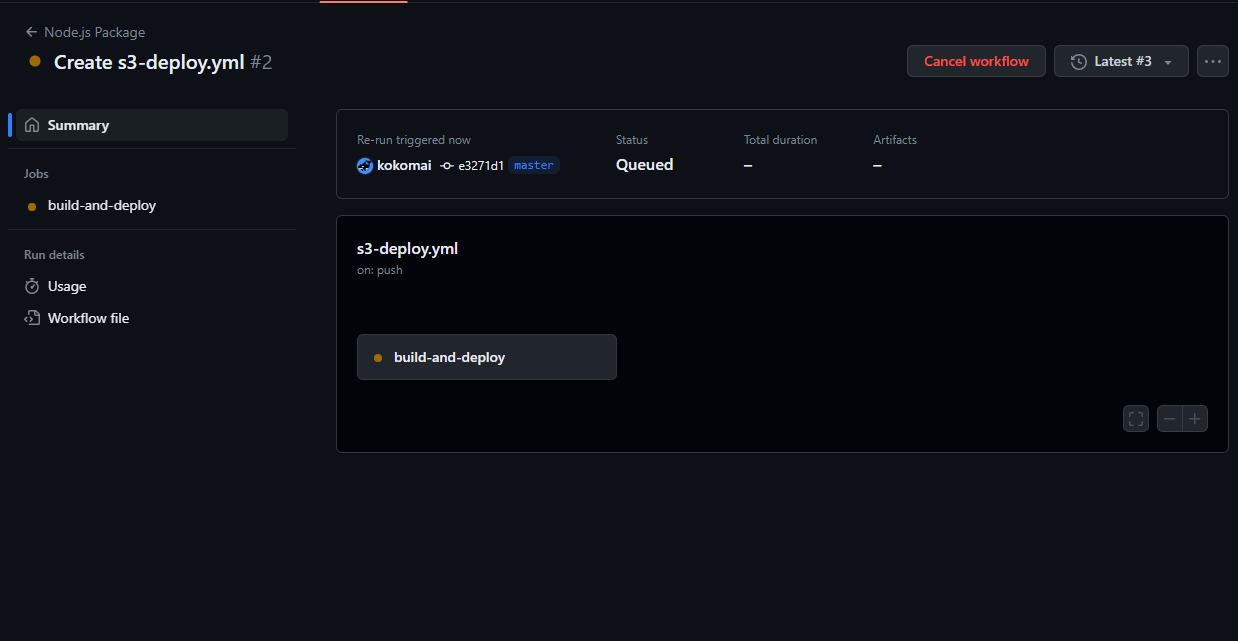1238x641 pixels.
Task: Click the 'Re-run triggered now' text
Action: pyautogui.click(x=414, y=140)
